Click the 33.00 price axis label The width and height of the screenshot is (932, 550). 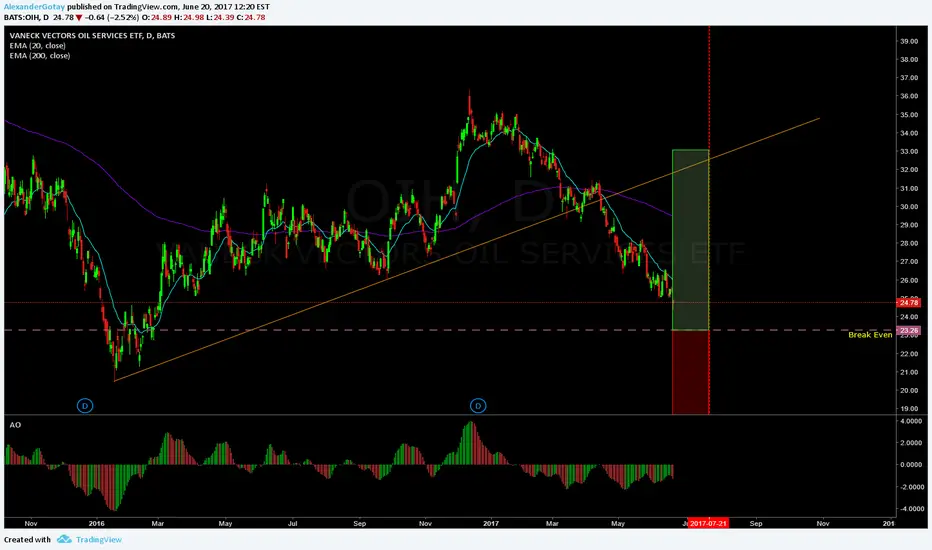(x=909, y=152)
